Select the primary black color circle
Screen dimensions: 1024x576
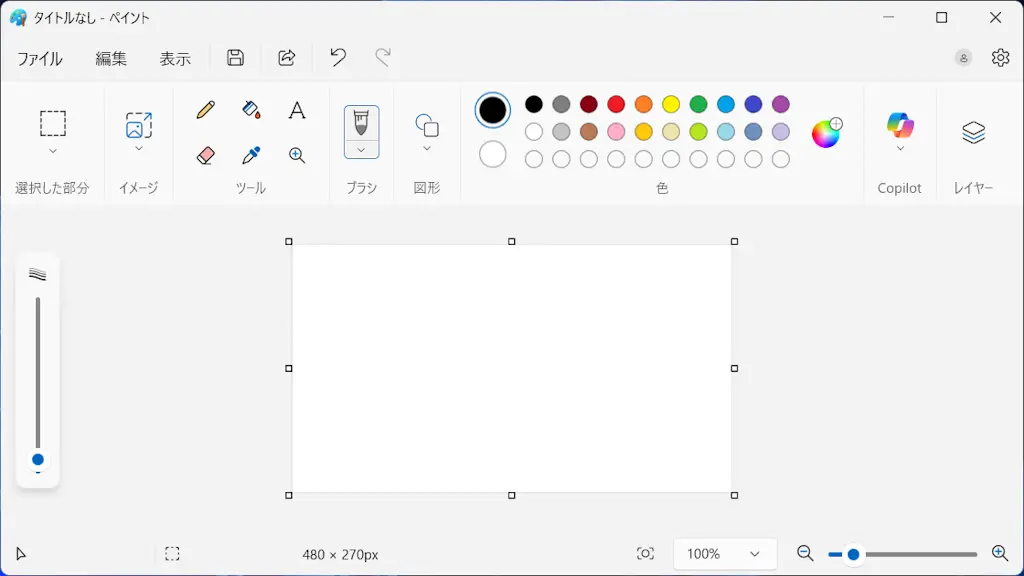coord(493,110)
